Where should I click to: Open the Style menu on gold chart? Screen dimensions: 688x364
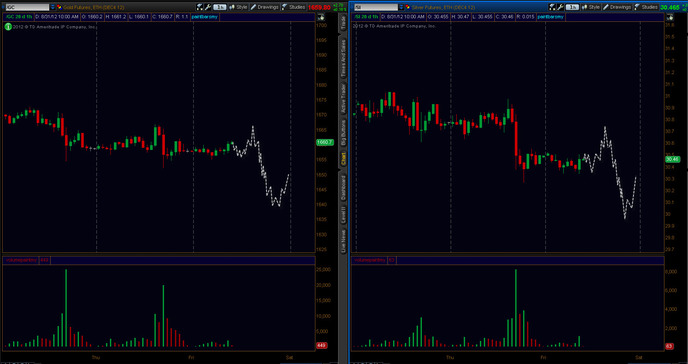[x=238, y=7]
